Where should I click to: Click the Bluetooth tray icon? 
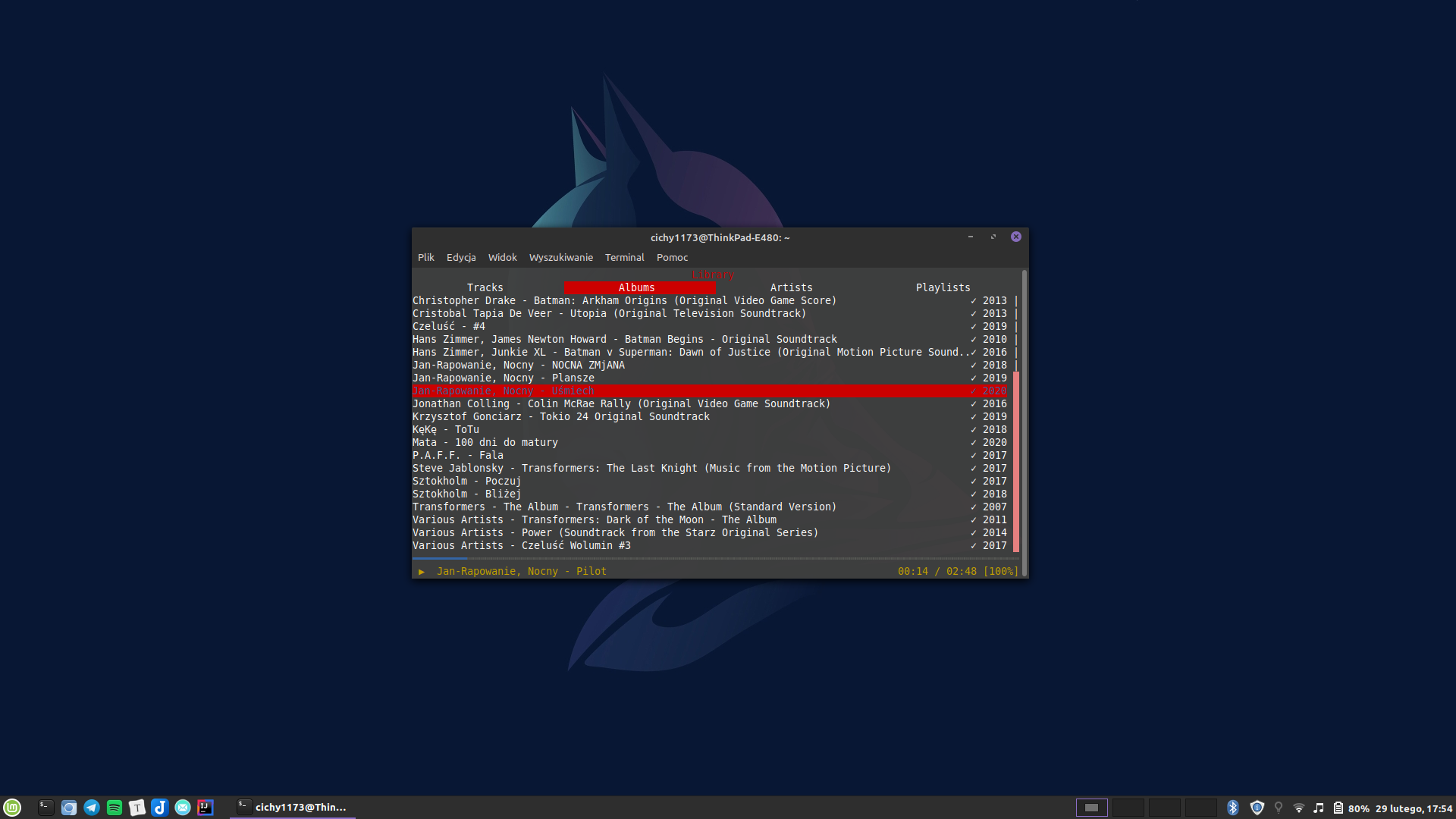[x=1233, y=808]
